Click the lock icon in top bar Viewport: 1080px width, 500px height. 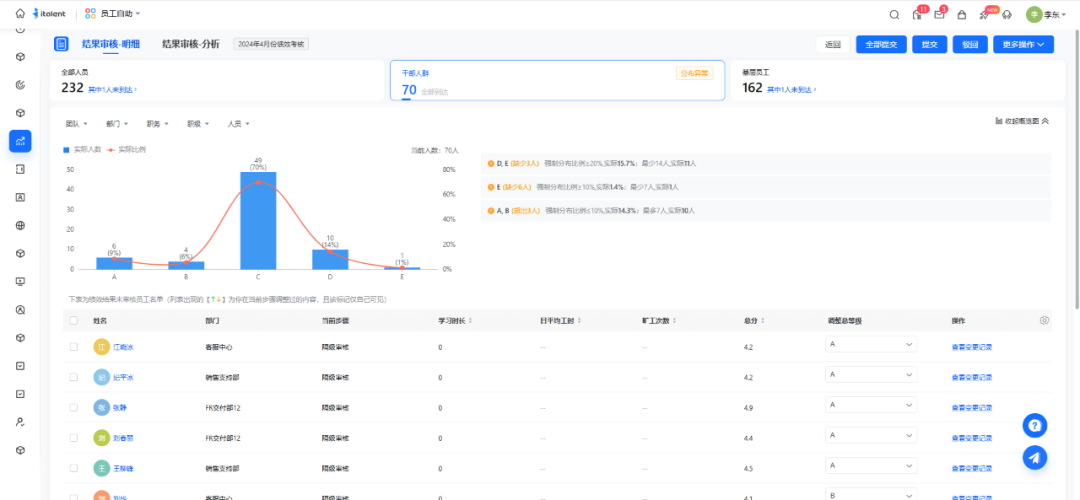pyautogui.click(x=961, y=14)
